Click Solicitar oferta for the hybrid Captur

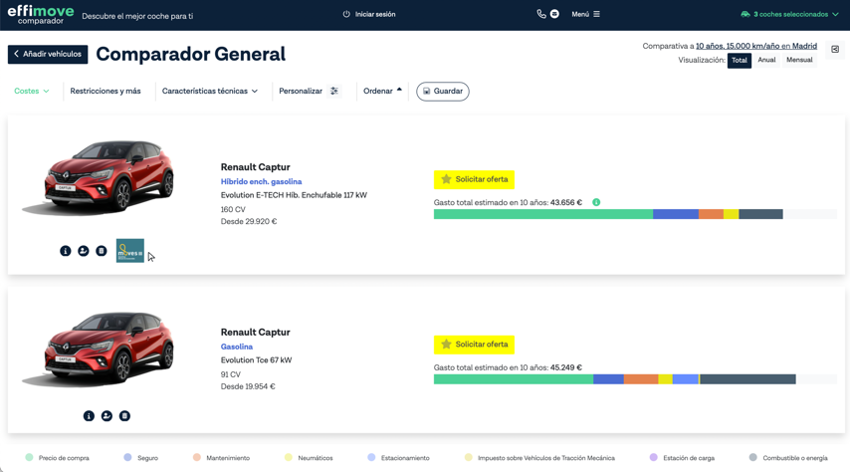point(474,179)
